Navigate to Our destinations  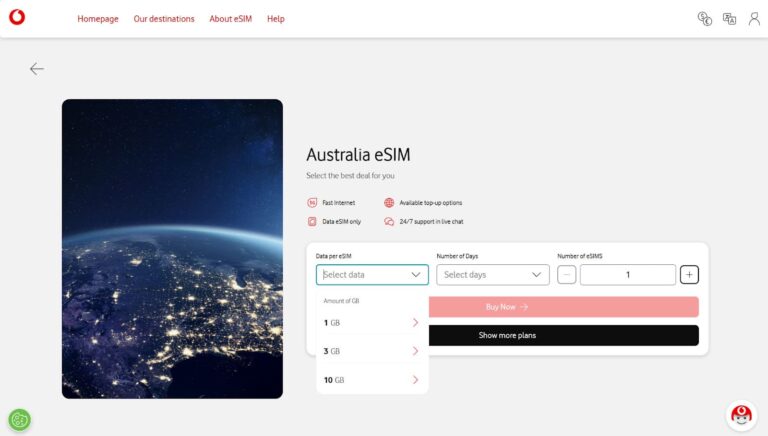tap(164, 19)
